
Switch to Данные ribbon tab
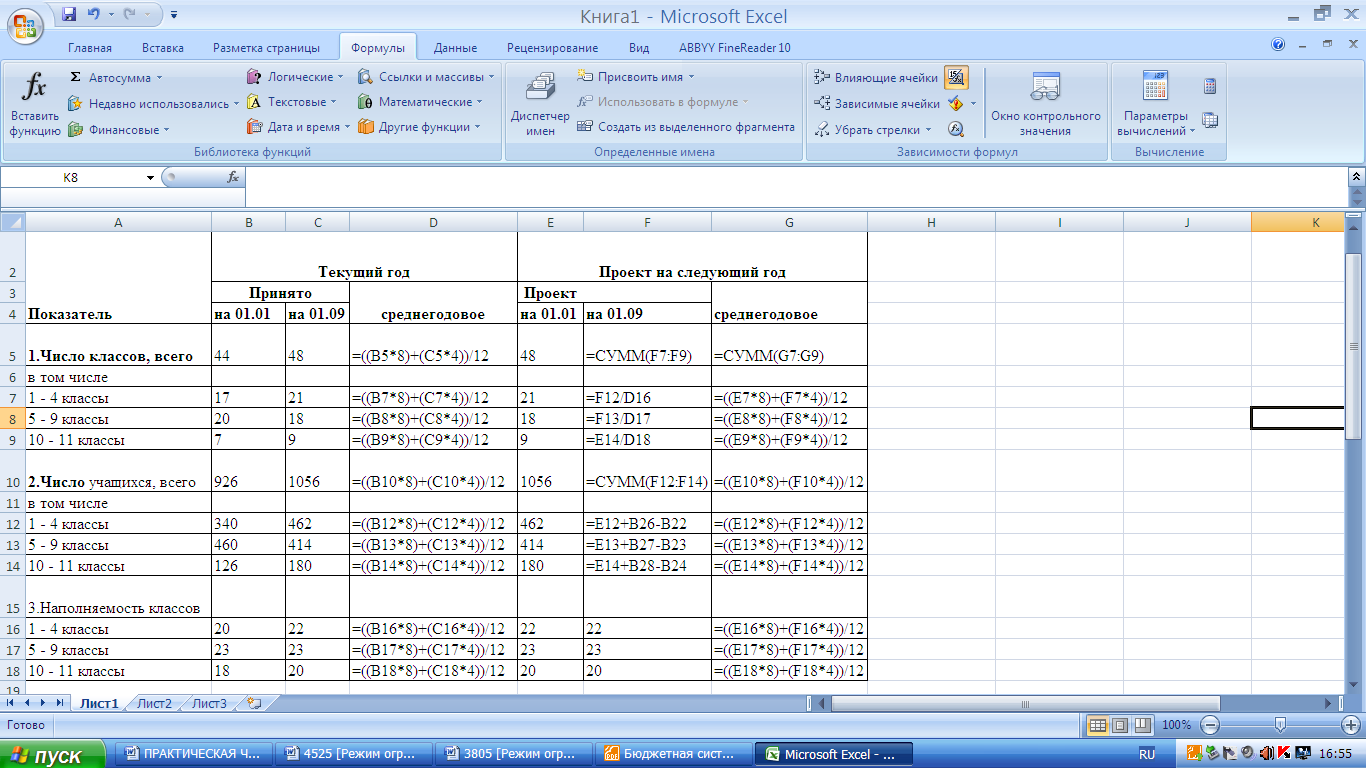(455, 47)
